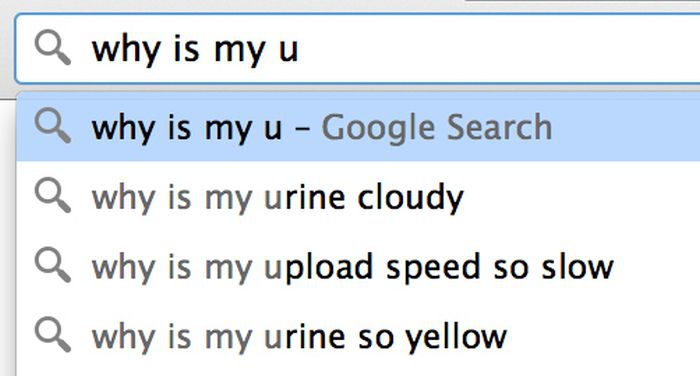Select the highlighted 'why is my u – Google Search' row
The height and width of the screenshot is (376, 700).
(358, 127)
